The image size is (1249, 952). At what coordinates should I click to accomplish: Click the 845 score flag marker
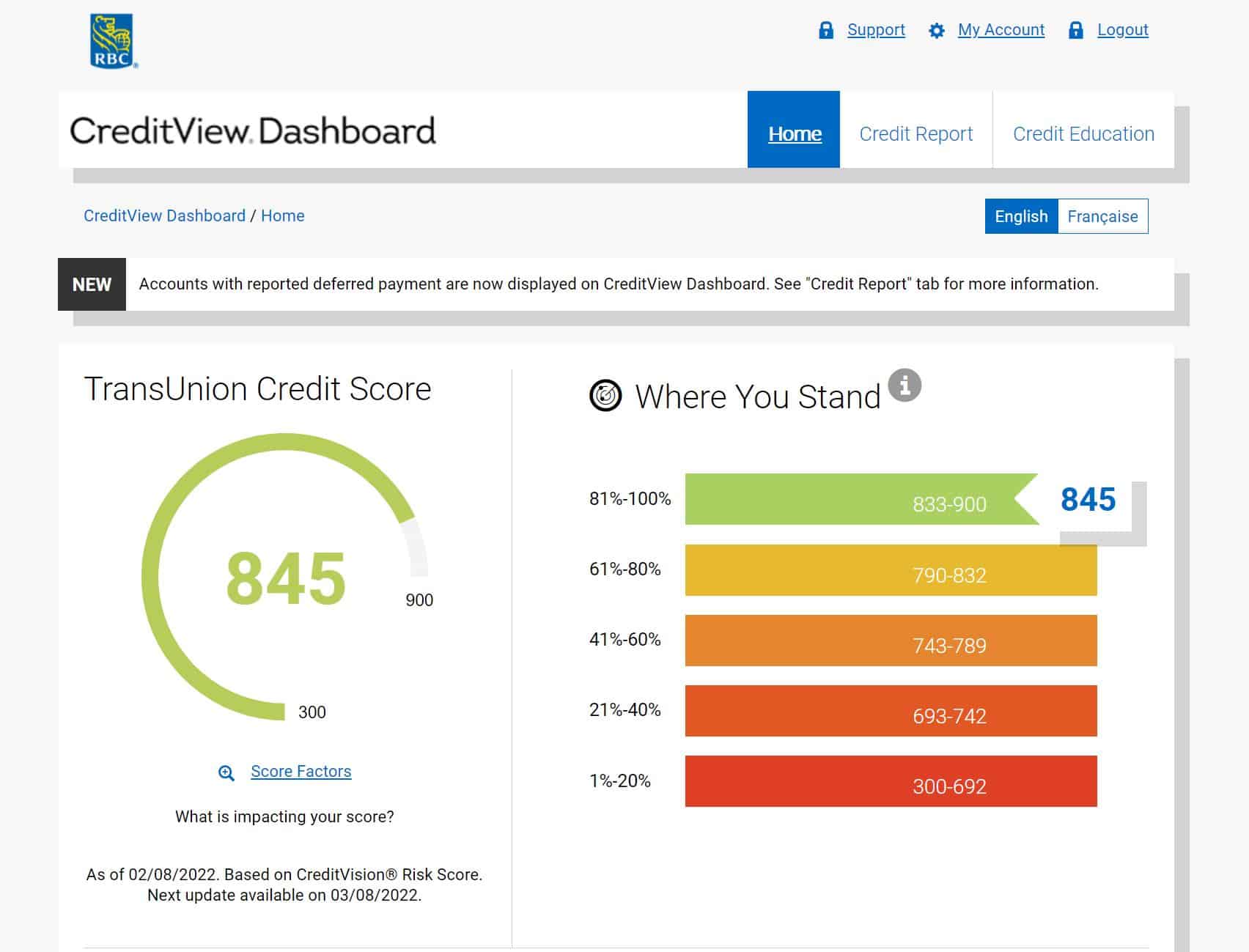[1089, 501]
